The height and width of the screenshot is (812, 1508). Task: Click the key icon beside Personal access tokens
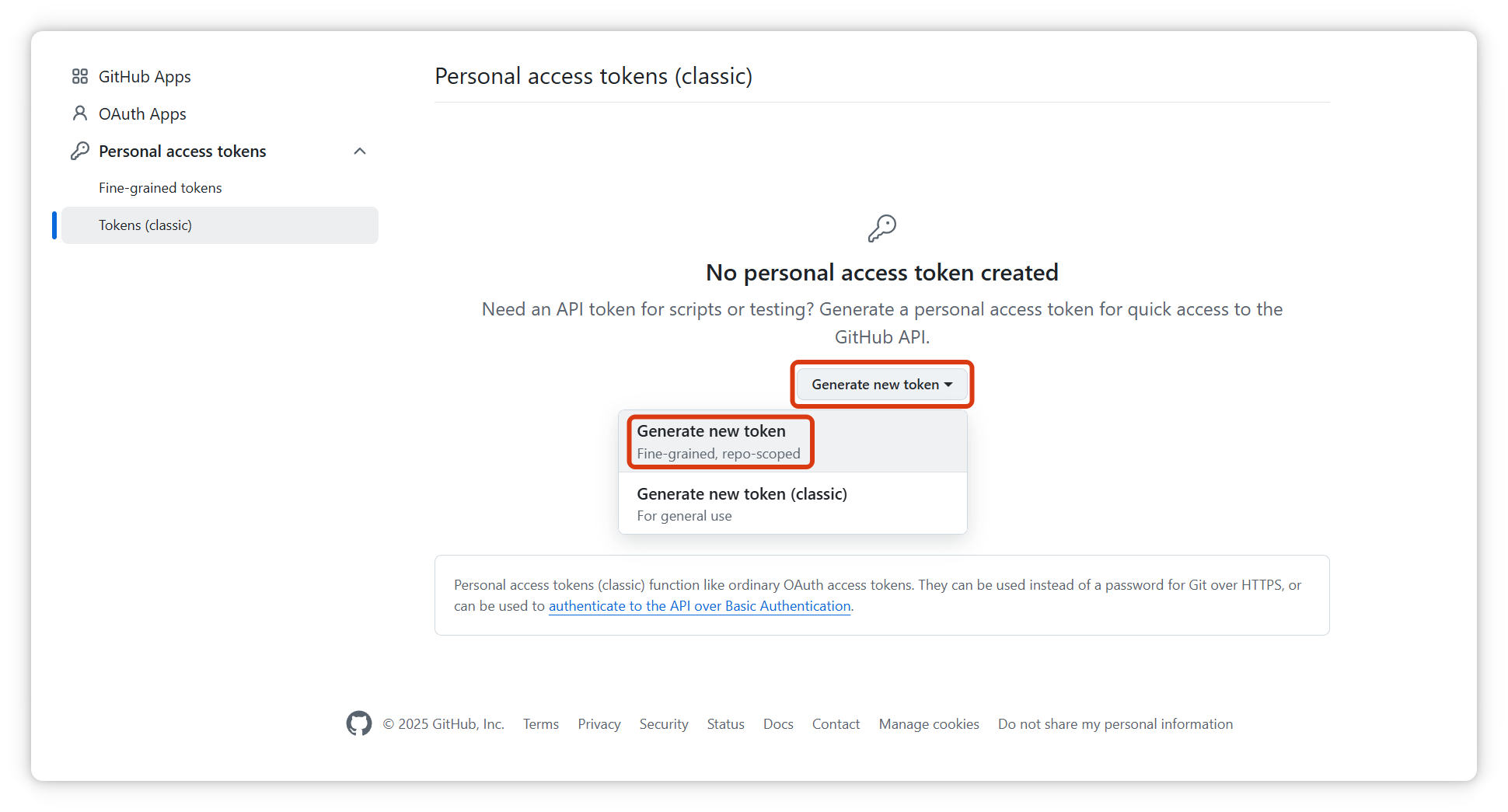point(79,151)
